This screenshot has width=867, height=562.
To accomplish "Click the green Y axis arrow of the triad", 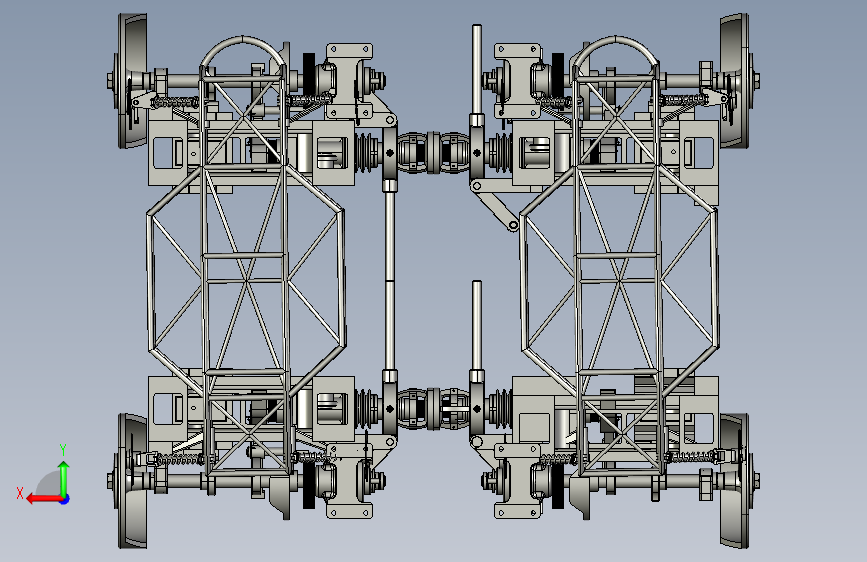I will click(x=64, y=478).
